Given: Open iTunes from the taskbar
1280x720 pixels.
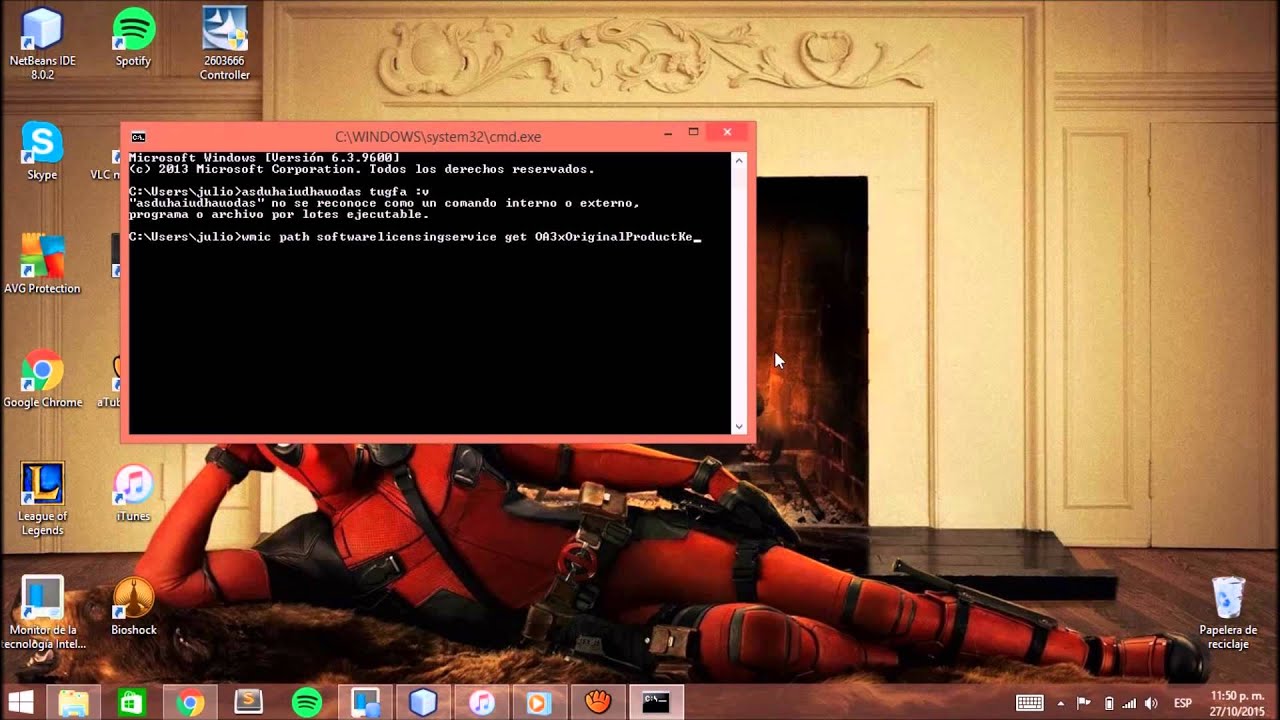Looking at the screenshot, I should coord(481,703).
